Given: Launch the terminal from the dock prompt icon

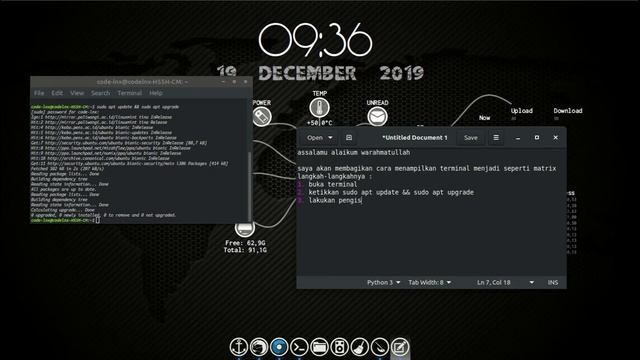Looking at the screenshot, I should point(299,347).
